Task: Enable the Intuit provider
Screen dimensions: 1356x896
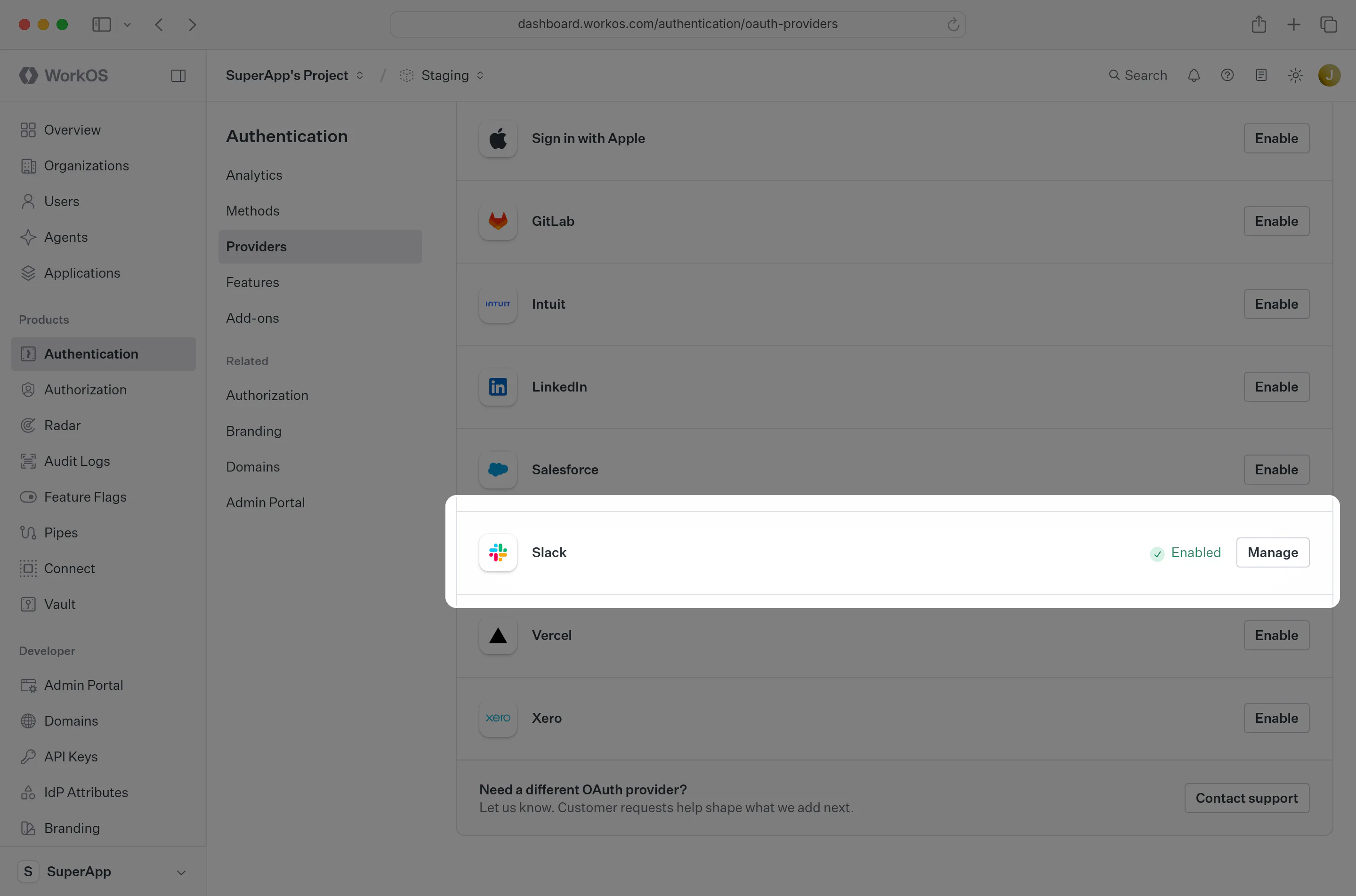Action: coord(1276,304)
